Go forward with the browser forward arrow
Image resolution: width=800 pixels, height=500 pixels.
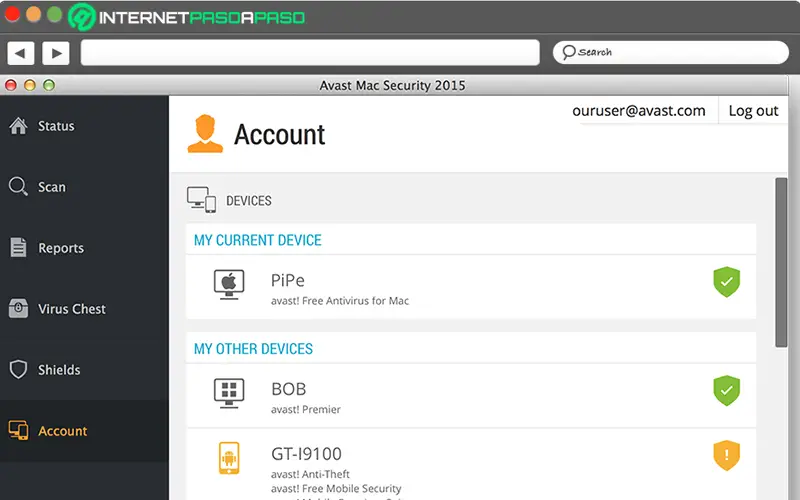point(55,52)
